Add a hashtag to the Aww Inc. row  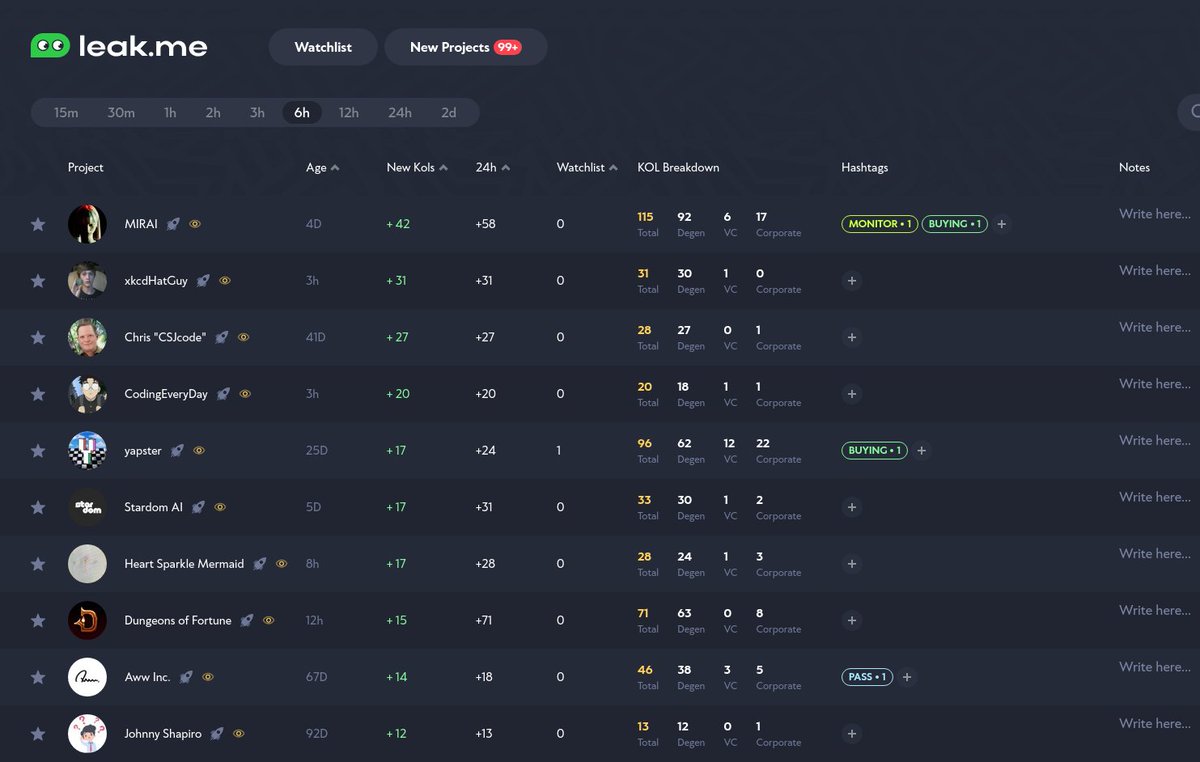907,677
